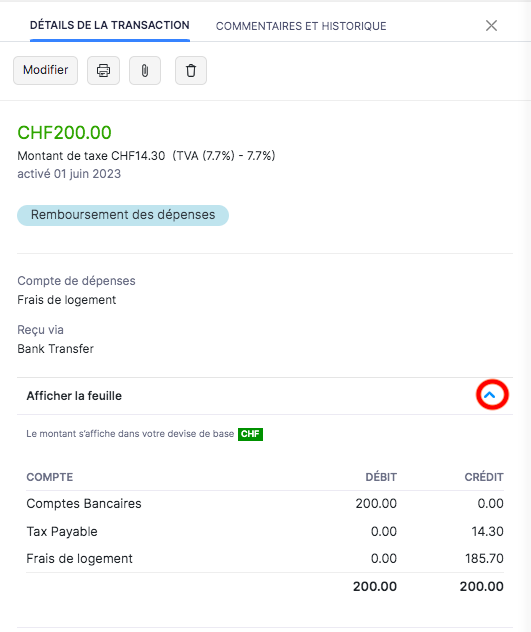Click the Compte column header
531x632 pixels.
[x=50, y=477]
